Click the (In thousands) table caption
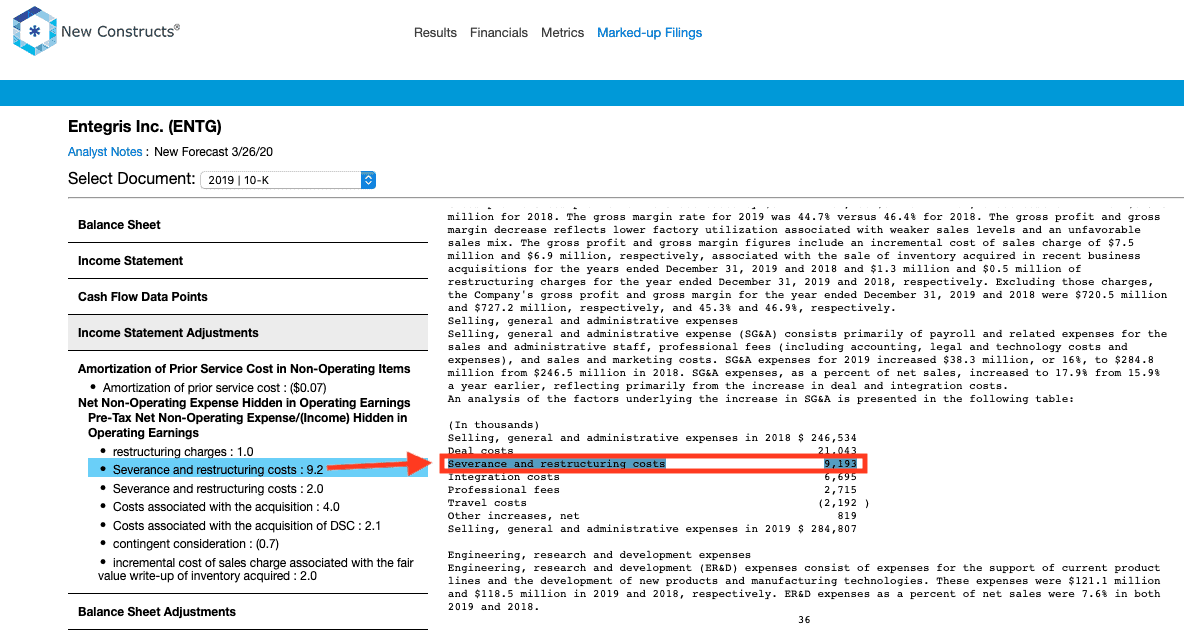The width and height of the screenshot is (1184, 641). pyautogui.click(x=493, y=425)
